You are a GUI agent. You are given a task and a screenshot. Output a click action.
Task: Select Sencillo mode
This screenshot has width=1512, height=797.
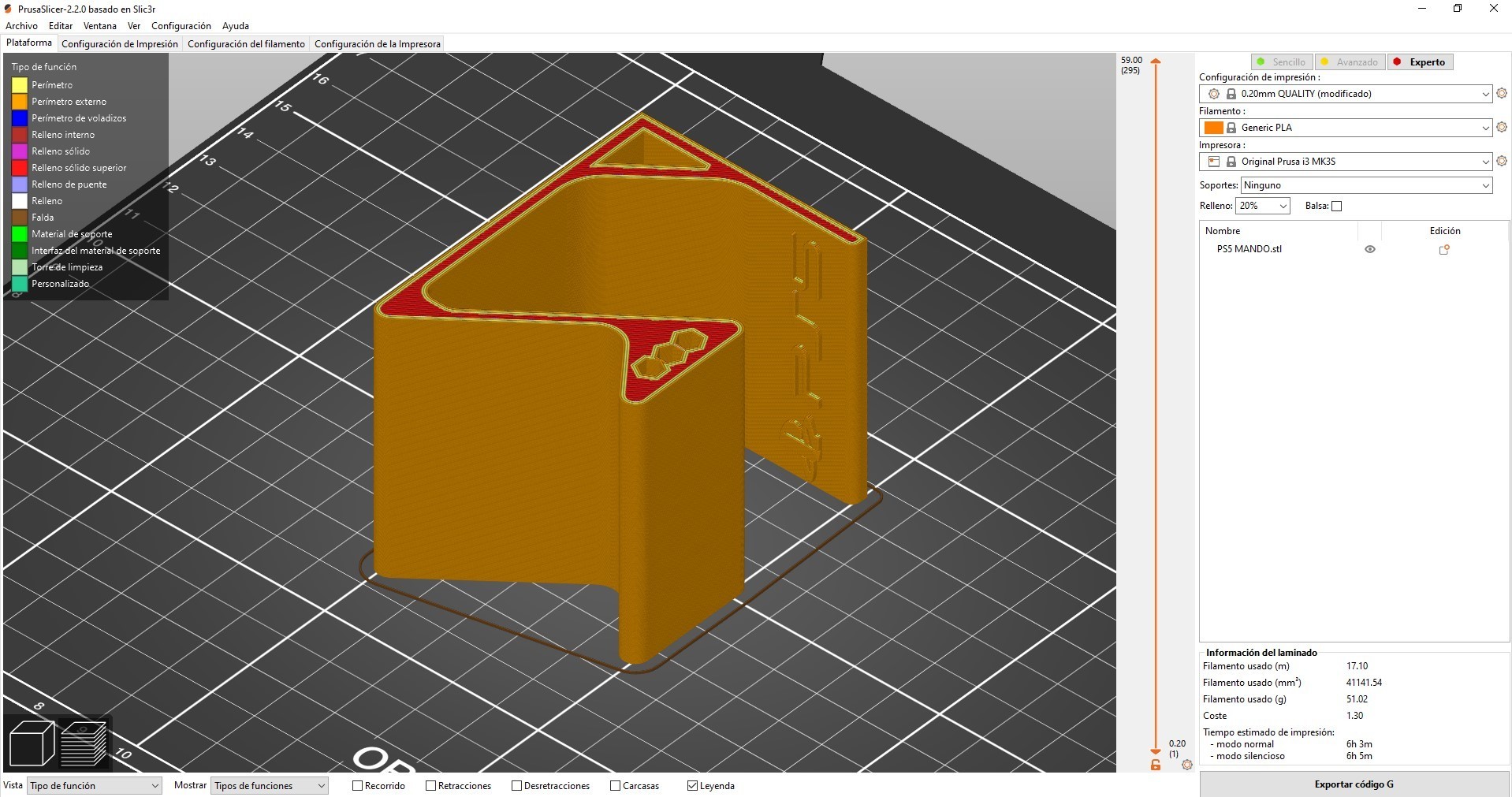point(1282,61)
